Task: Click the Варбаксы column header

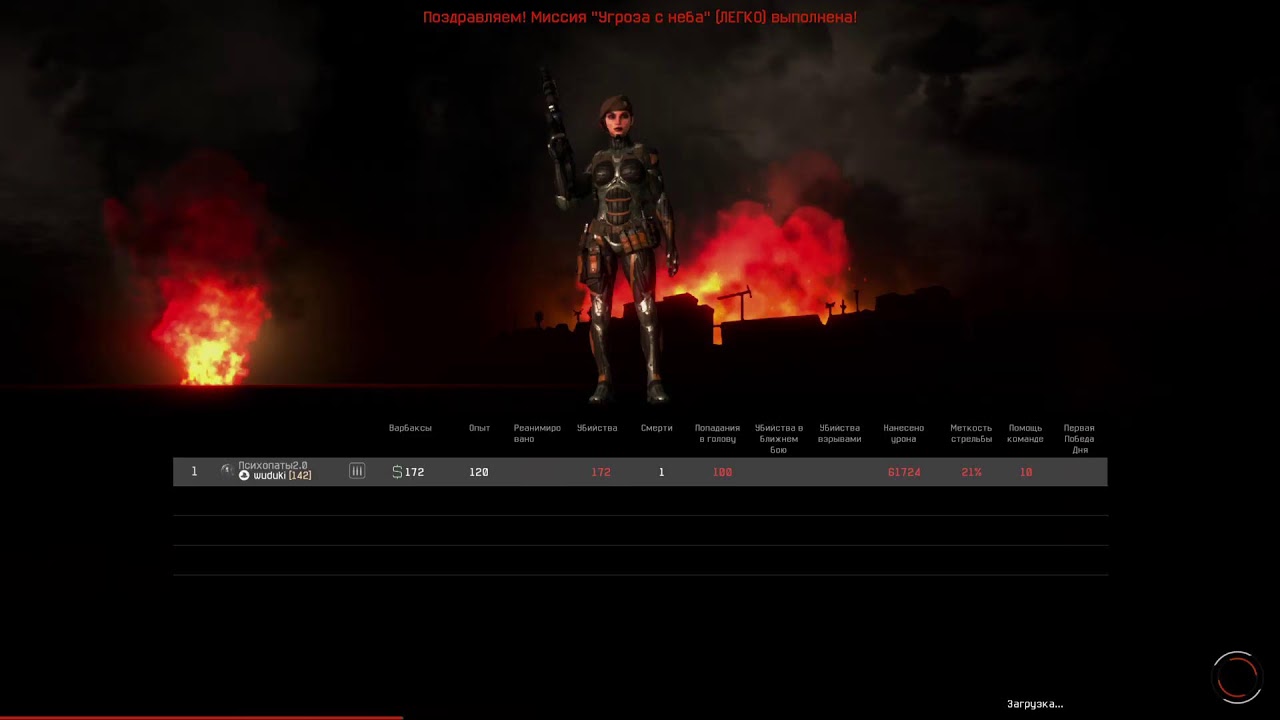Action: 410,428
